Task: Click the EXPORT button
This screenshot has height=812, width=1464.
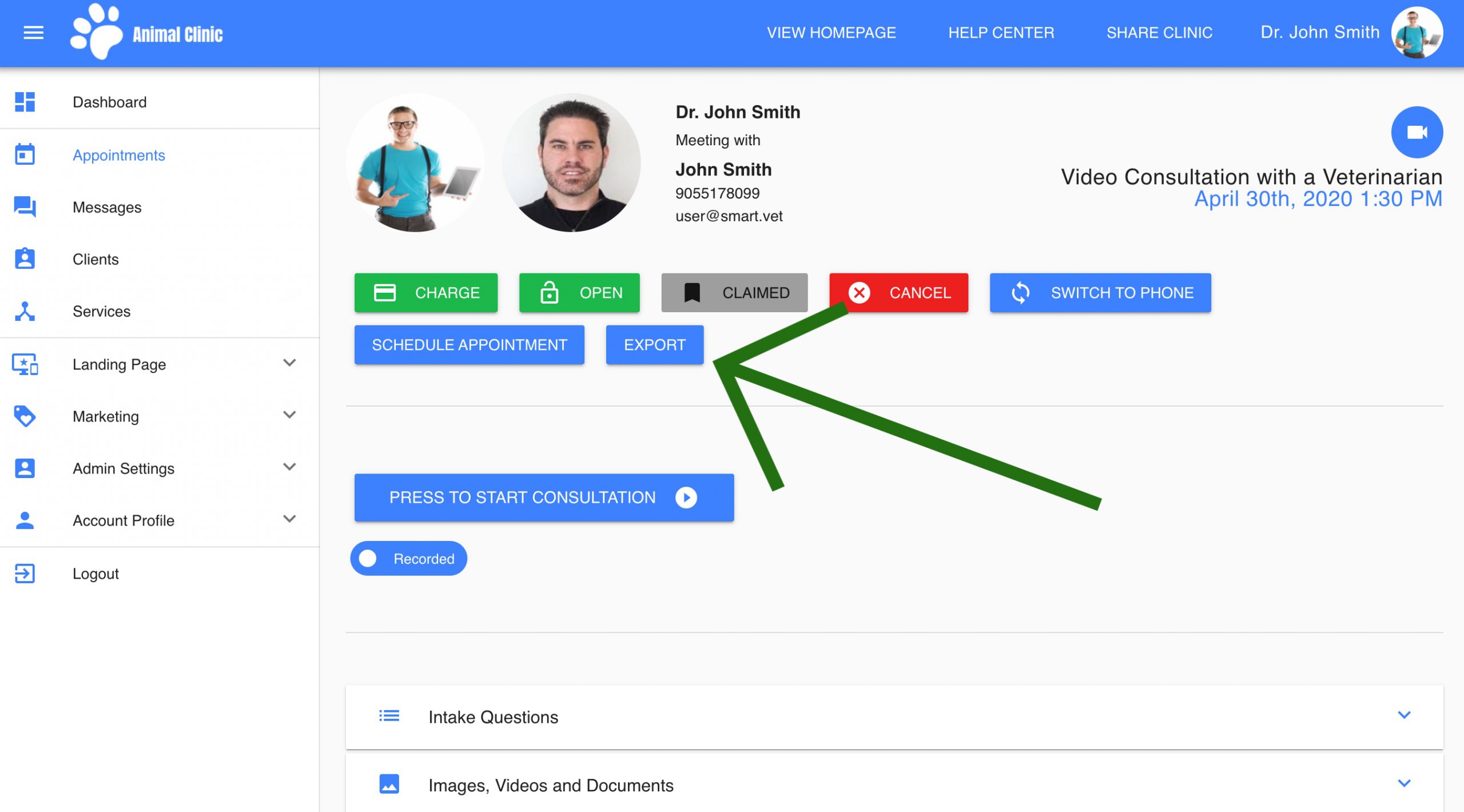Action: pyautogui.click(x=654, y=345)
